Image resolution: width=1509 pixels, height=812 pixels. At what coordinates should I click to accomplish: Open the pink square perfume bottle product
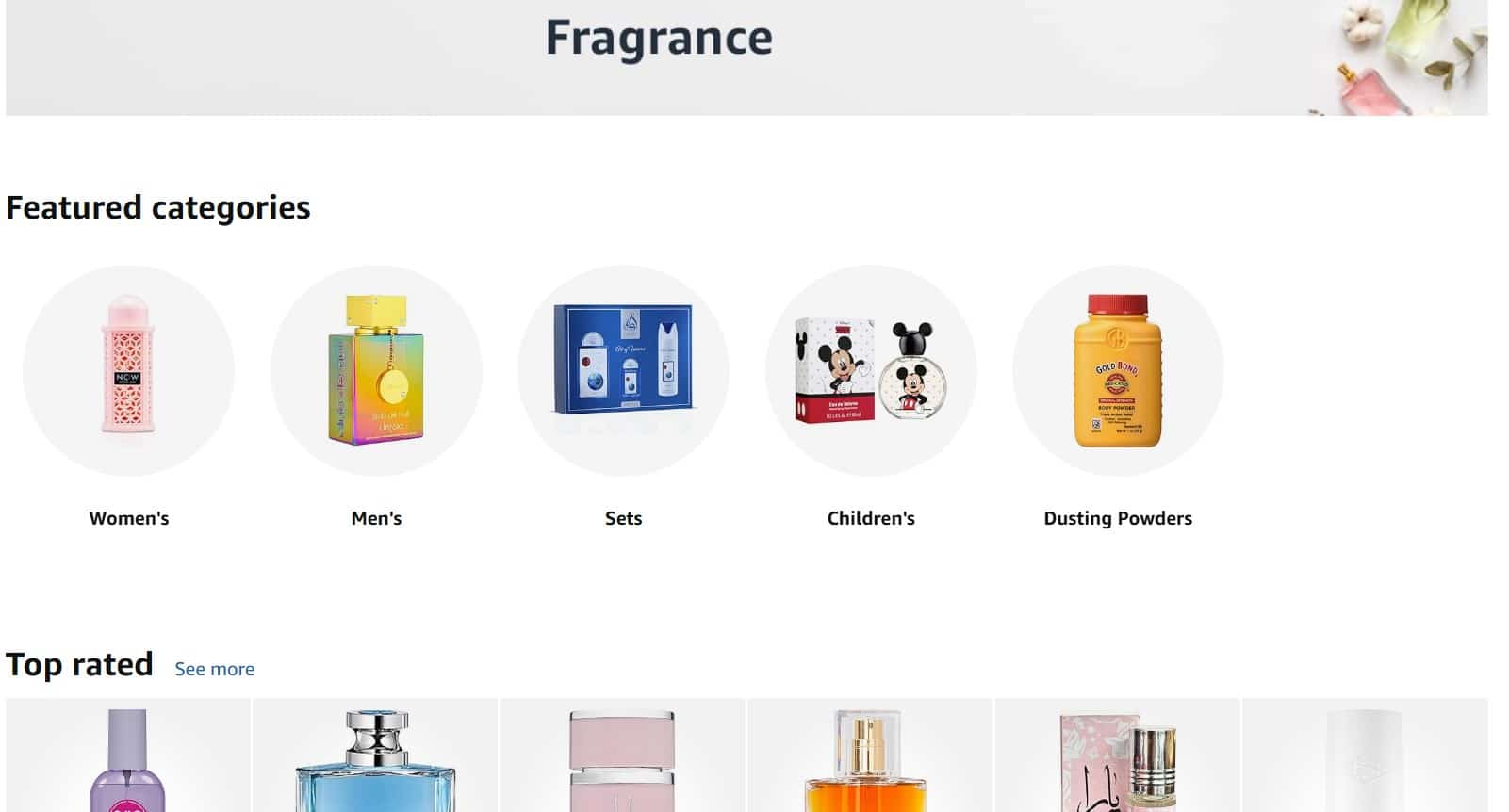coord(623,755)
